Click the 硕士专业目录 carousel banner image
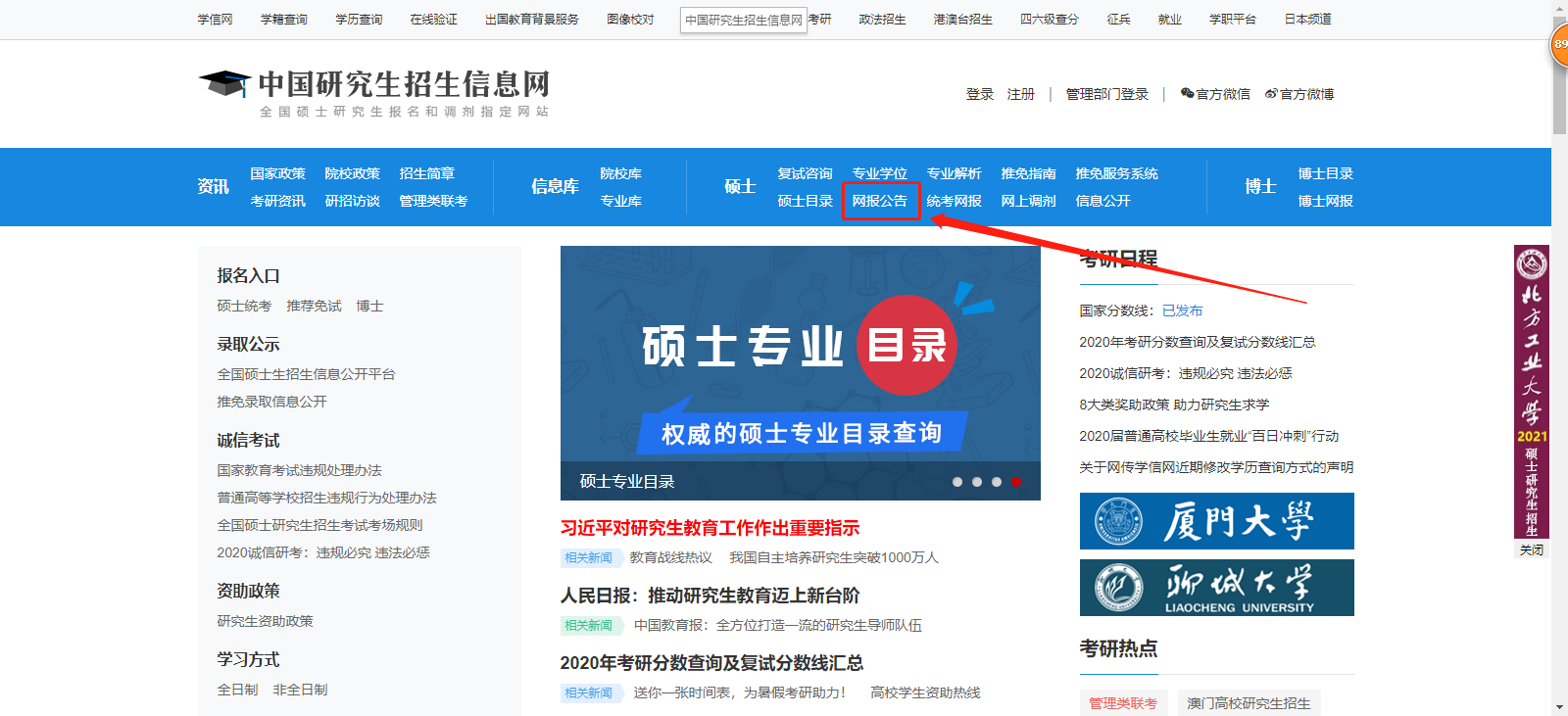This screenshot has height=716, width=1568. 800,373
